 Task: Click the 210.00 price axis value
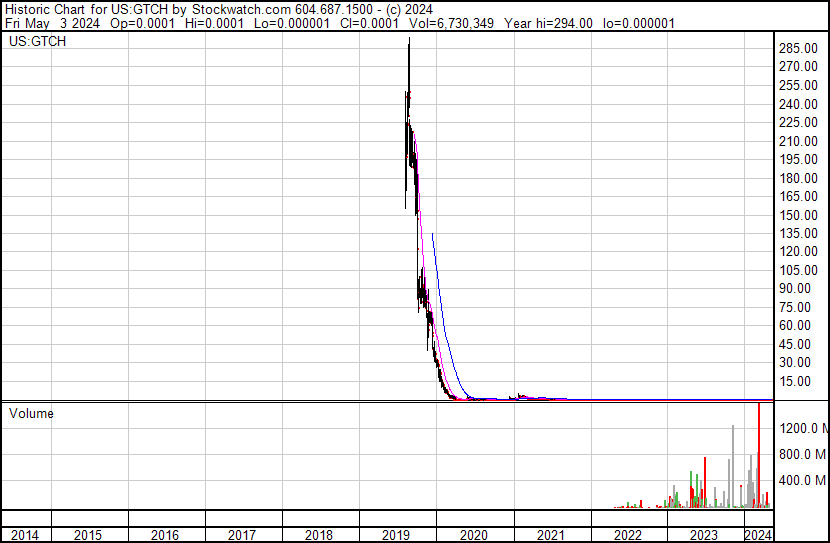pos(798,141)
